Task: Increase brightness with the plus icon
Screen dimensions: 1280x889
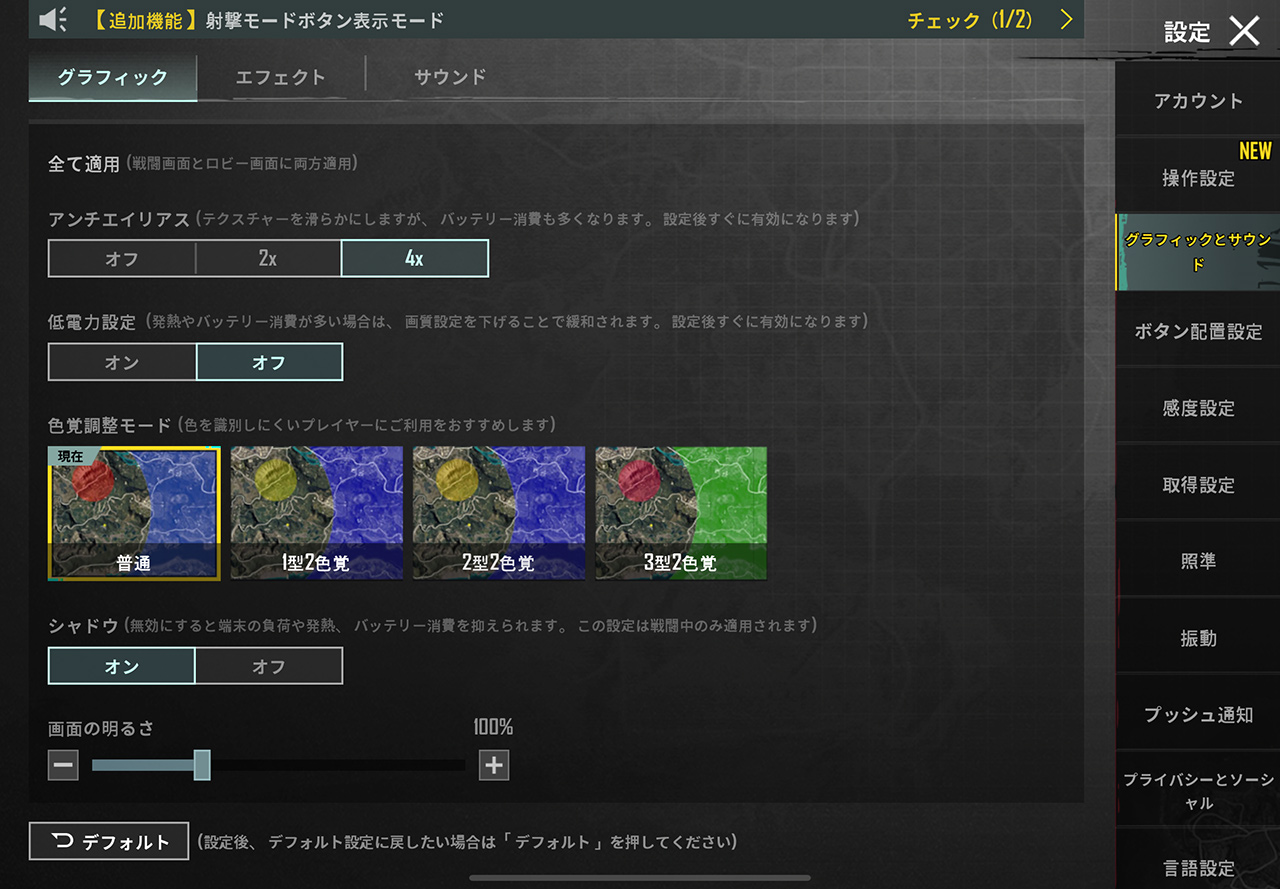Action: pos(494,766)
